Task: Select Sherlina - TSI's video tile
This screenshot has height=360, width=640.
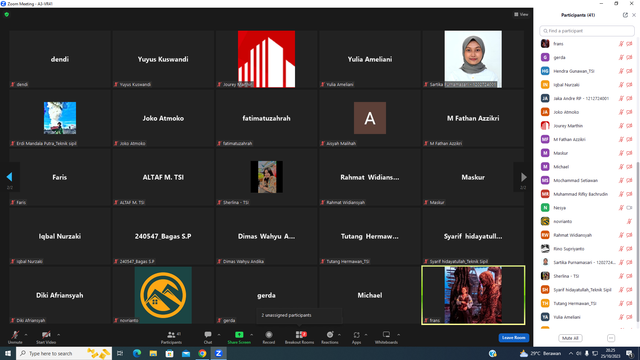Action: [267, 177]
